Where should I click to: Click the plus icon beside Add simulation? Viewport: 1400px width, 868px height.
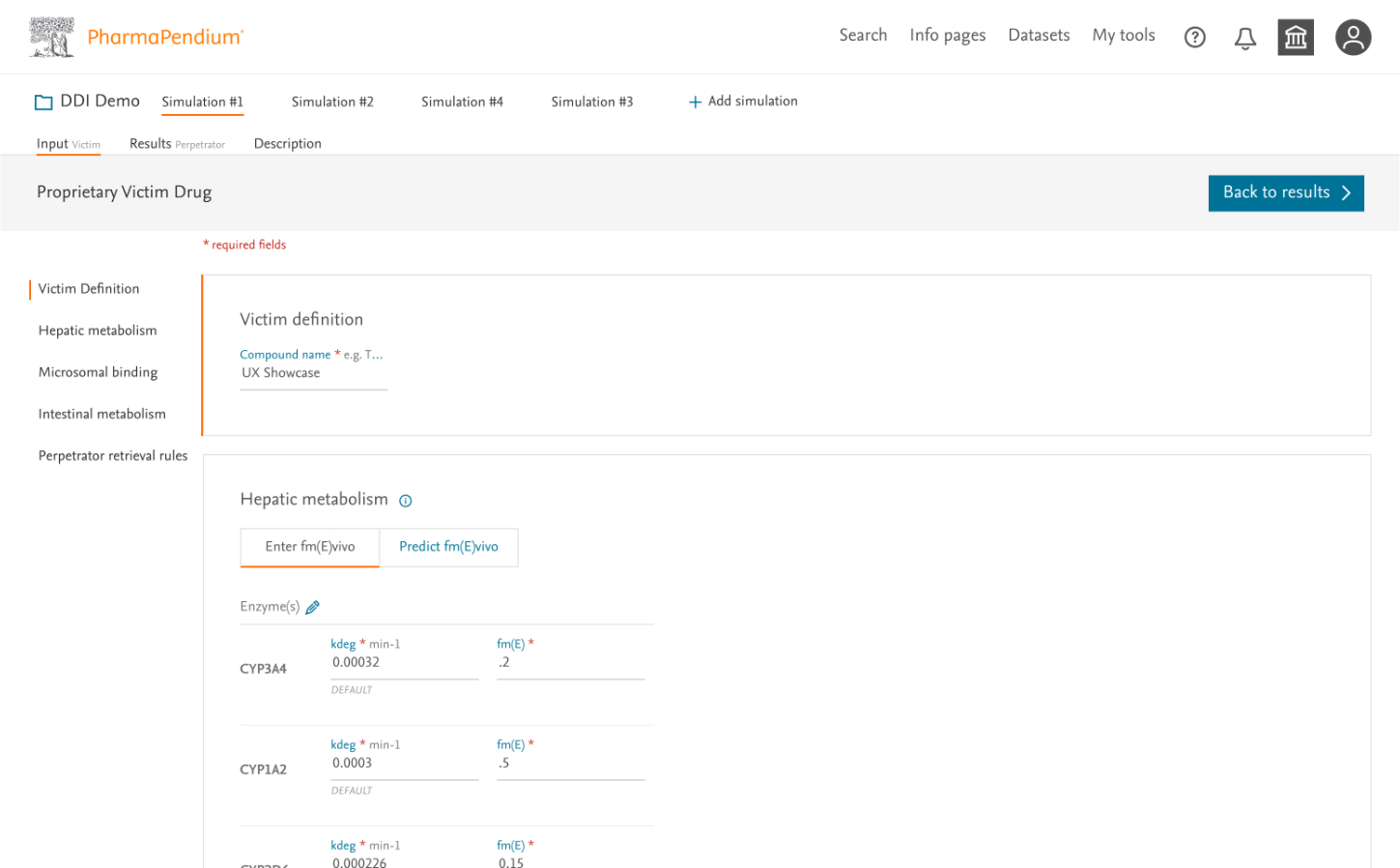(x=695, y=101)
